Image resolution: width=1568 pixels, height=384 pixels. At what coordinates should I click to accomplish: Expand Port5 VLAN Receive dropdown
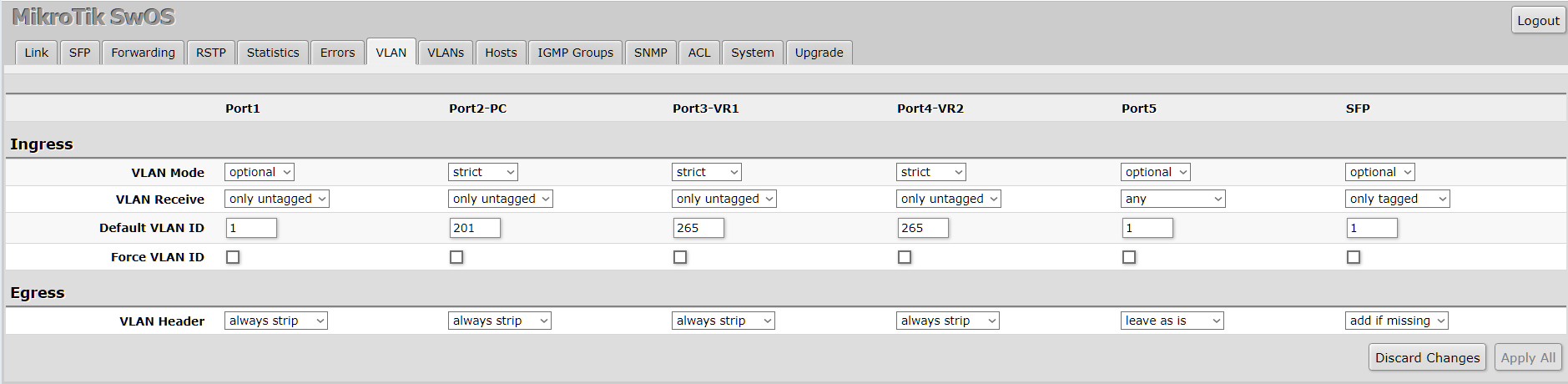(1172, 199)
